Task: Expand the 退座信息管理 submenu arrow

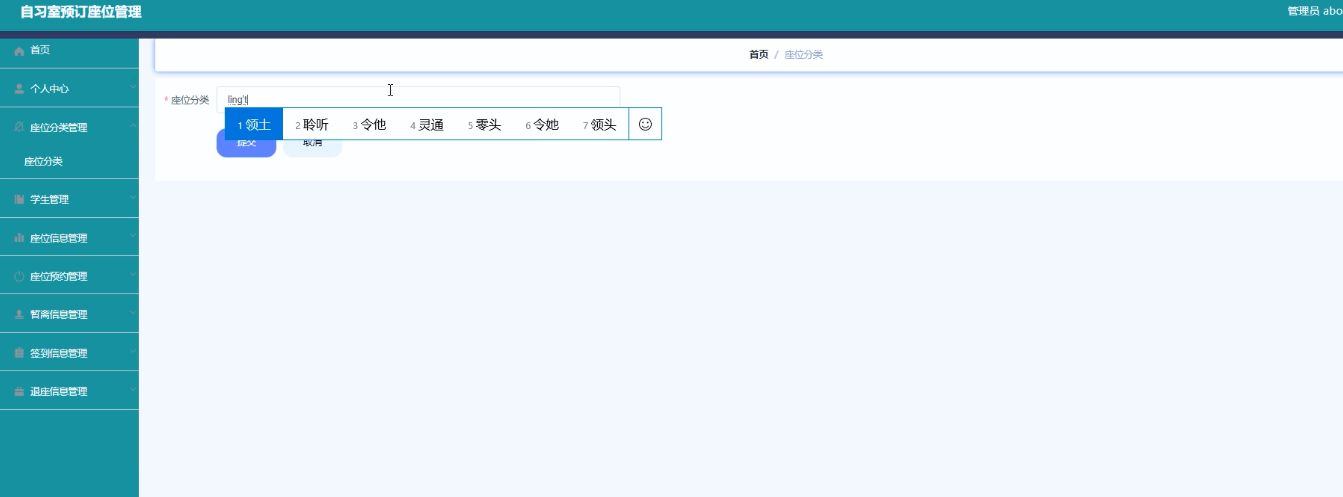Action: coord(133,391)
